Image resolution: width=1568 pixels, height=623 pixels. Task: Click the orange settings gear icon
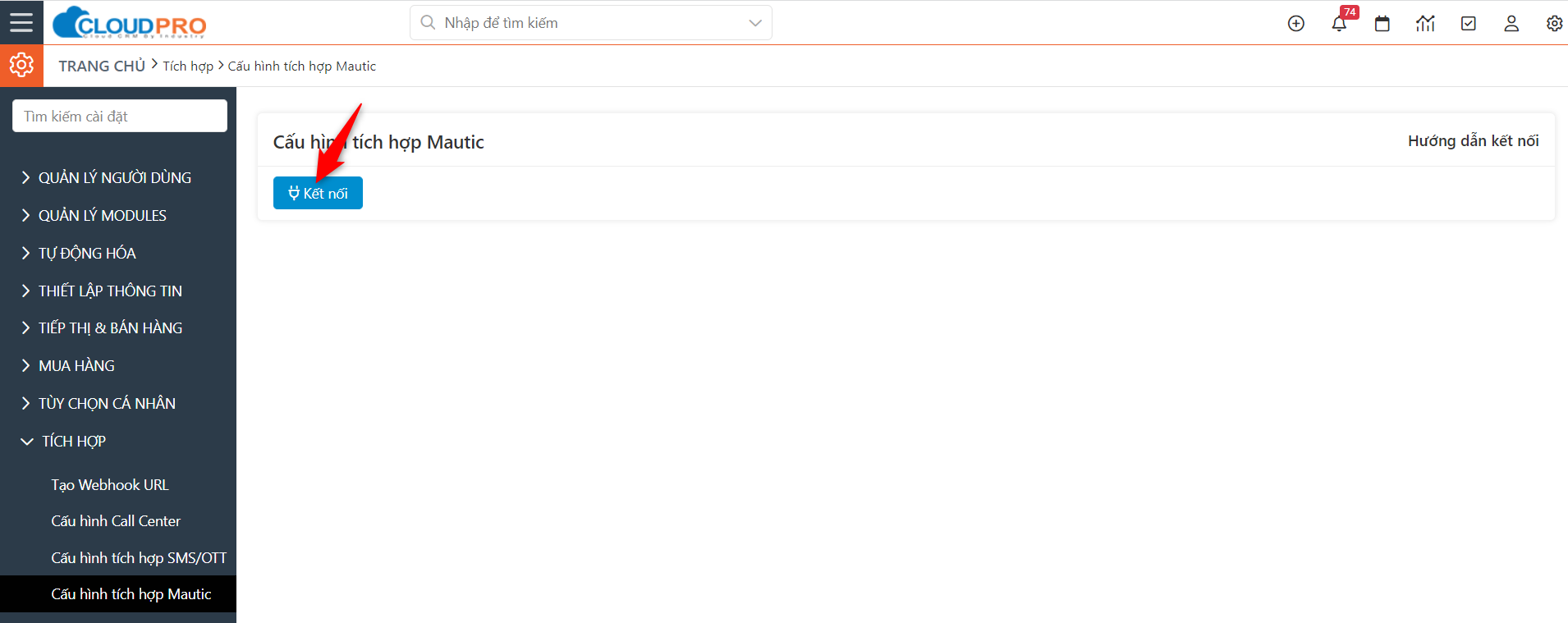(x=21, y=66)
